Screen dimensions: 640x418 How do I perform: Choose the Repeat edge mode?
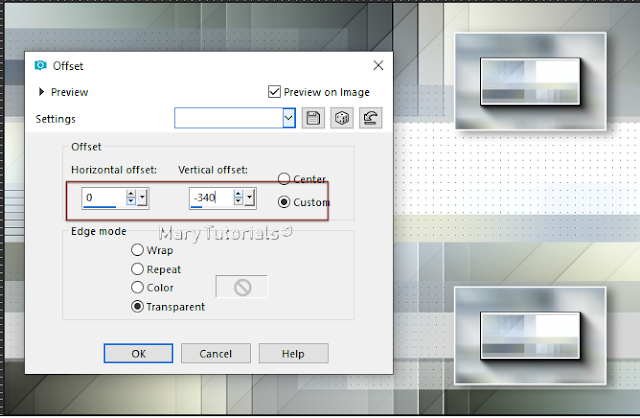point(138,269)
